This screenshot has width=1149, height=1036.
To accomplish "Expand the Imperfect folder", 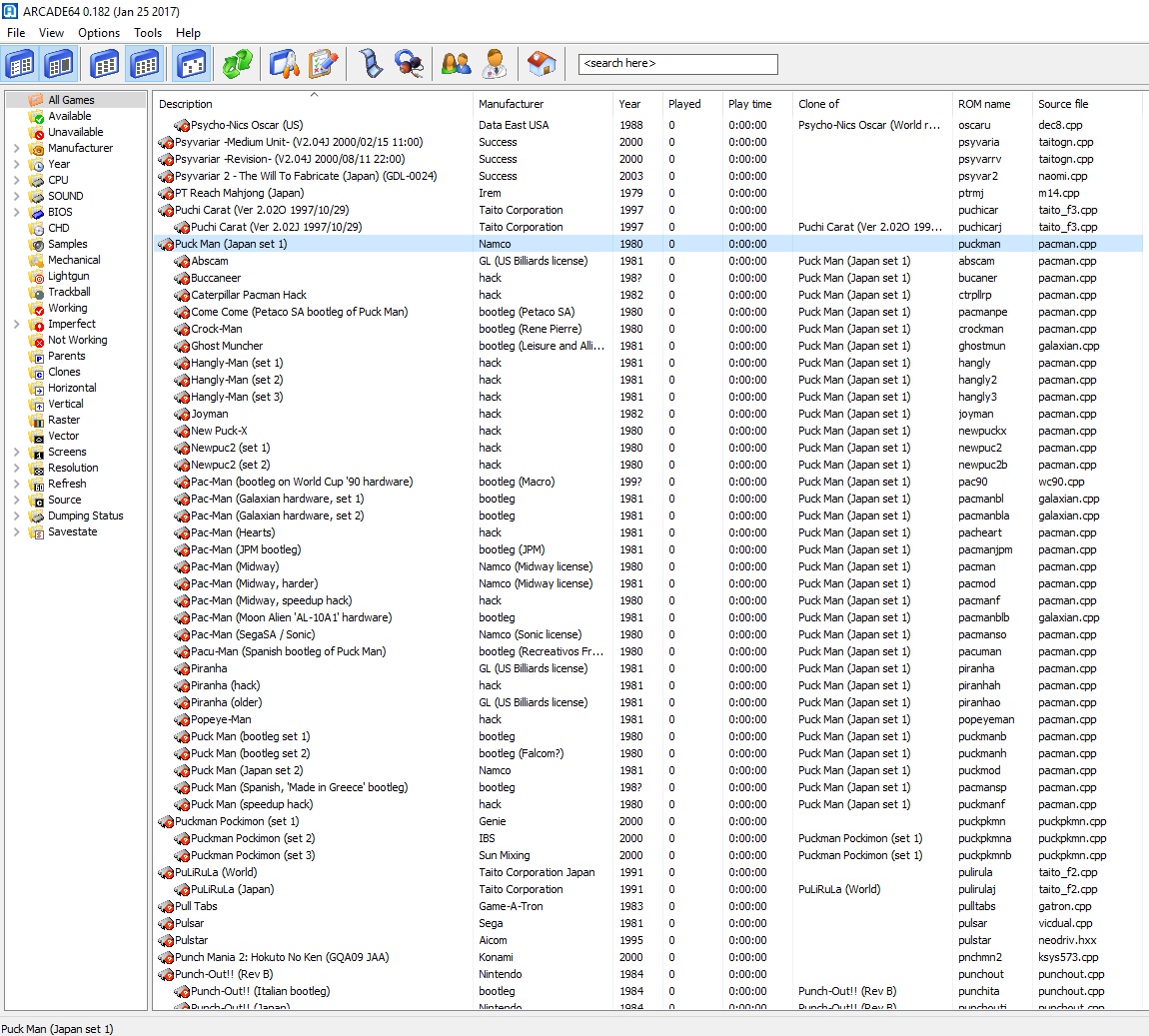I will click(16, 325).
